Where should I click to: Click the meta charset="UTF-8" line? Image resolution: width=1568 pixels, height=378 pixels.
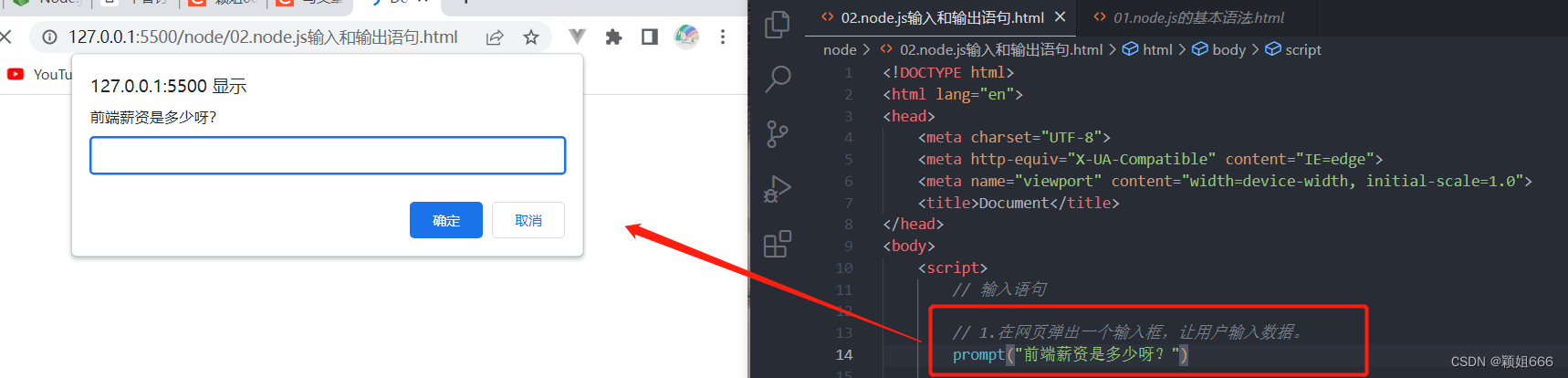coord(1014,138)
